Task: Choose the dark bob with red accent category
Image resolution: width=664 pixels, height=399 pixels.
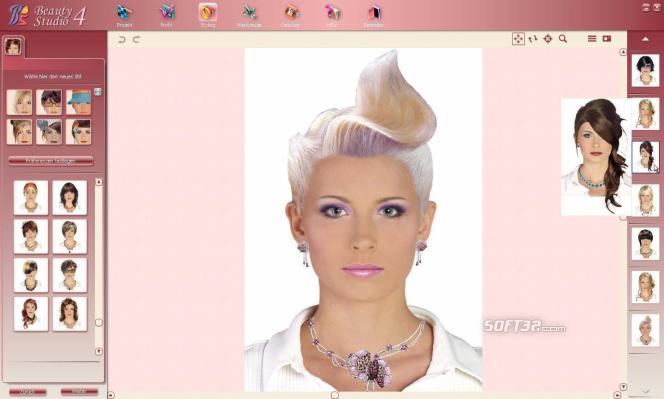Action: (79, 132)
